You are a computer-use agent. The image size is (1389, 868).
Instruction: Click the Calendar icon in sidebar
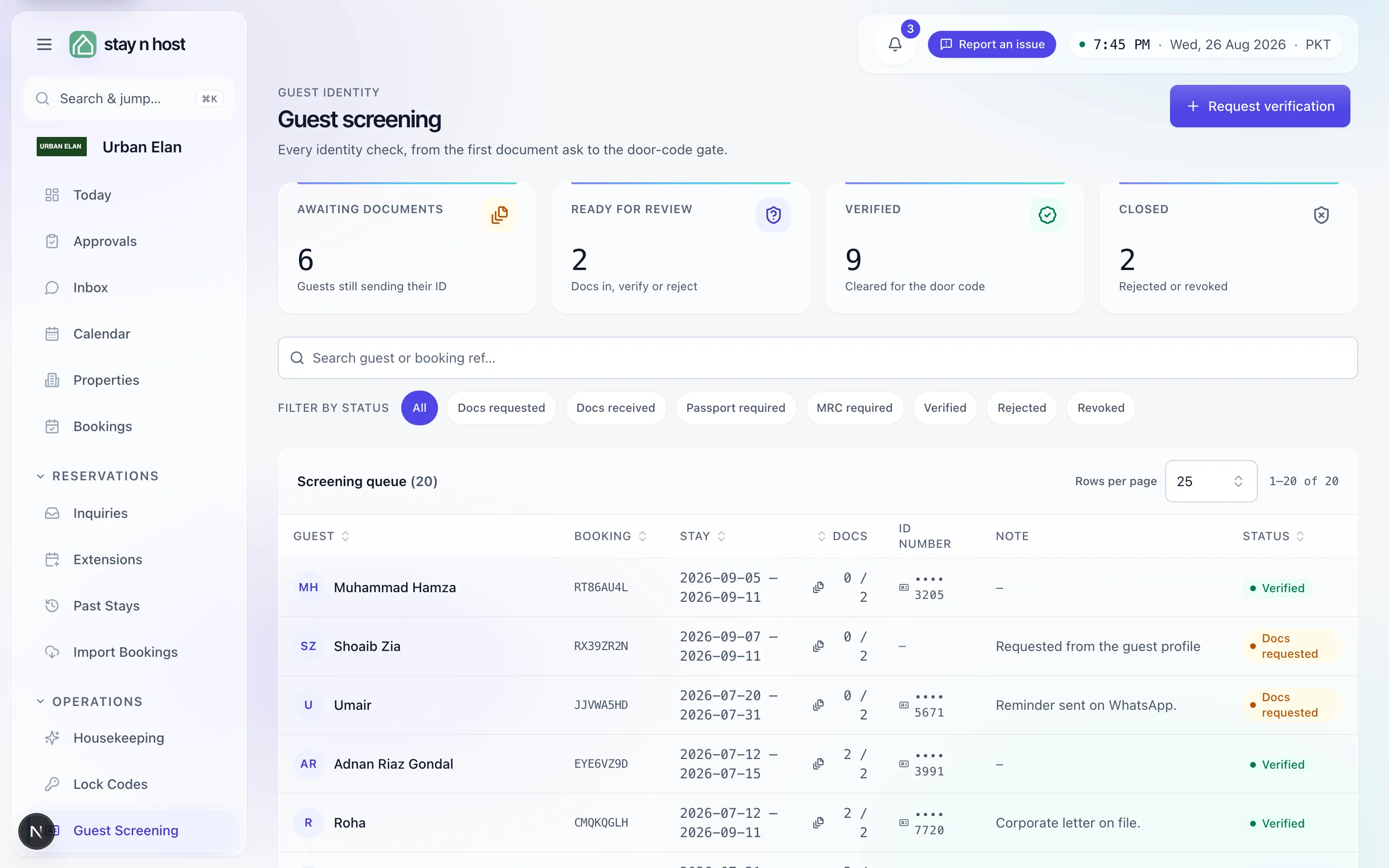pyautogui.click(x=52, y=334)
